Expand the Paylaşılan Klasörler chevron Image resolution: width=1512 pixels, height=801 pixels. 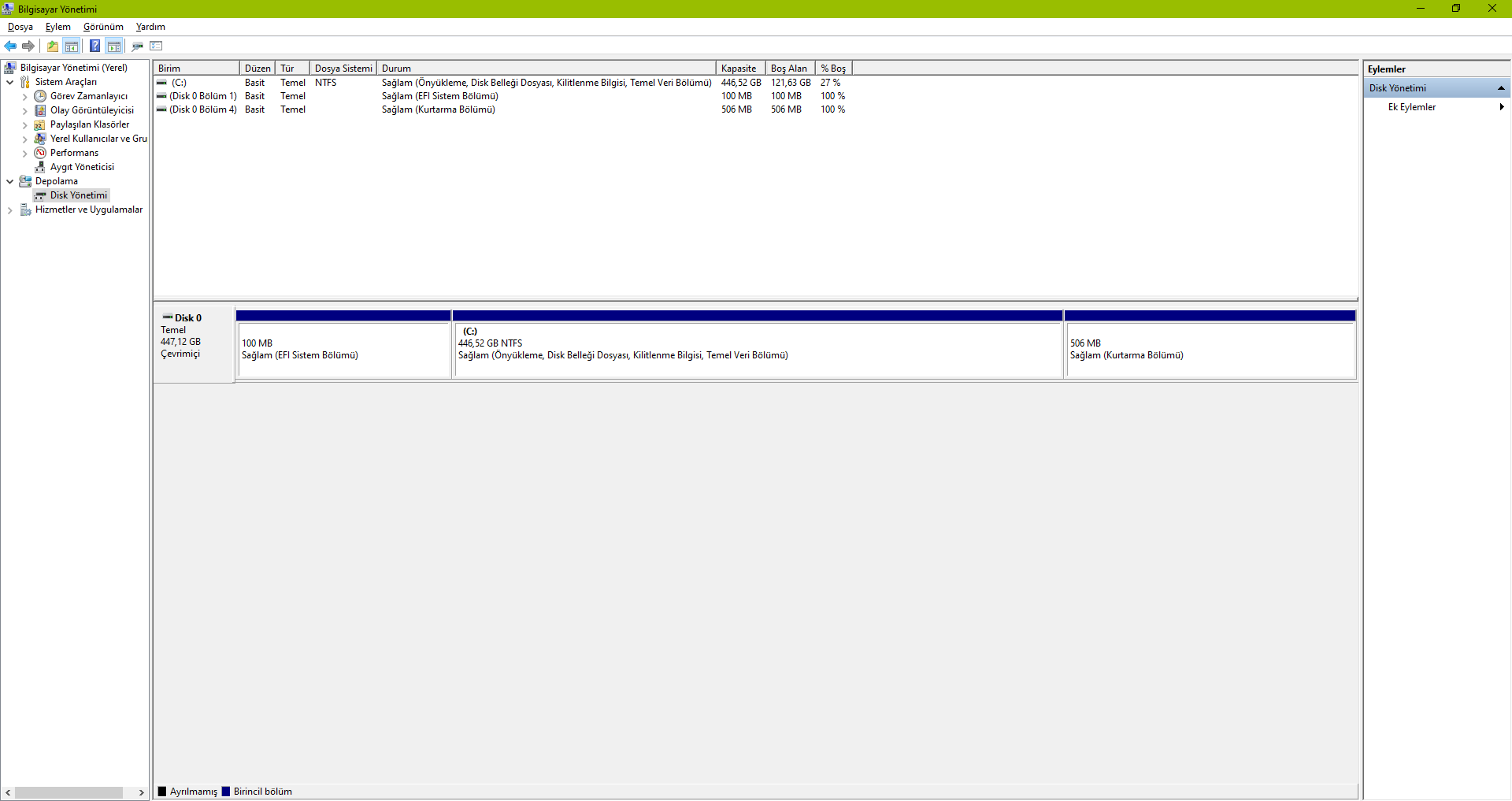coord(24,125)
